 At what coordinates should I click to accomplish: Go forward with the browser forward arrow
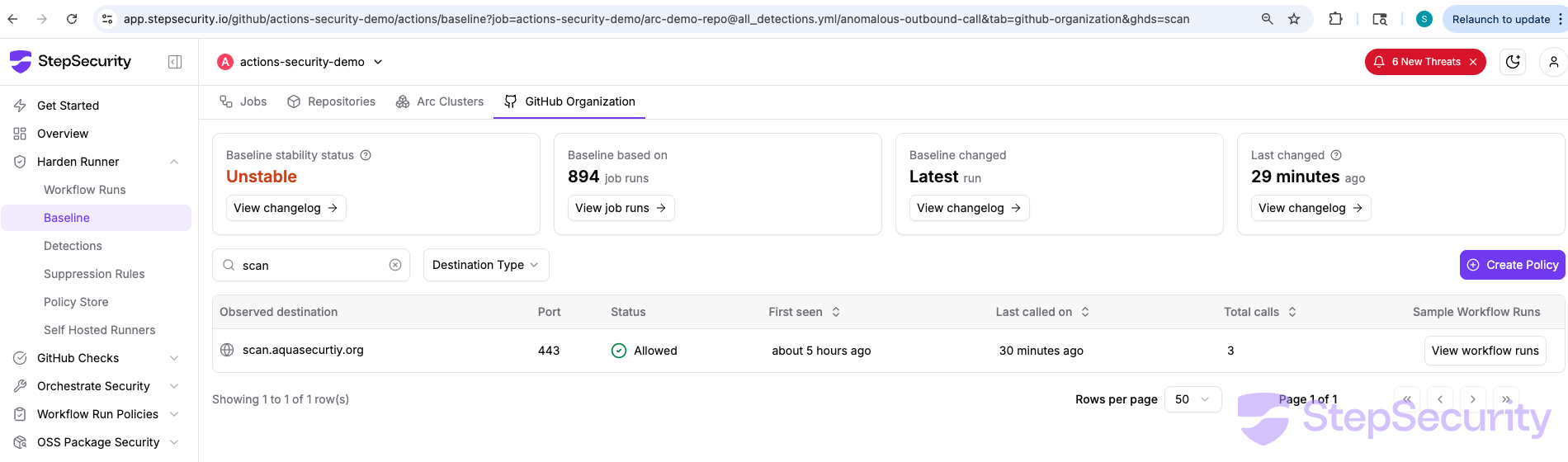(42, 19)
